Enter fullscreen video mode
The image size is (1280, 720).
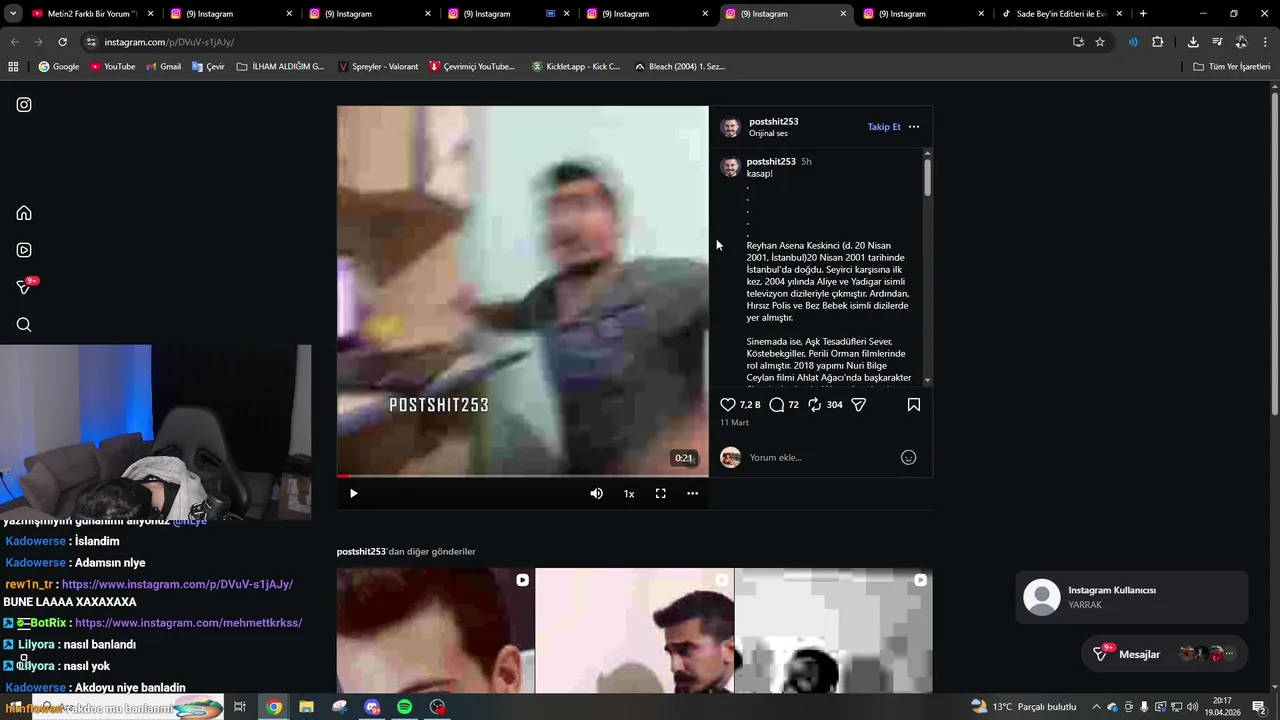(660, 493)
